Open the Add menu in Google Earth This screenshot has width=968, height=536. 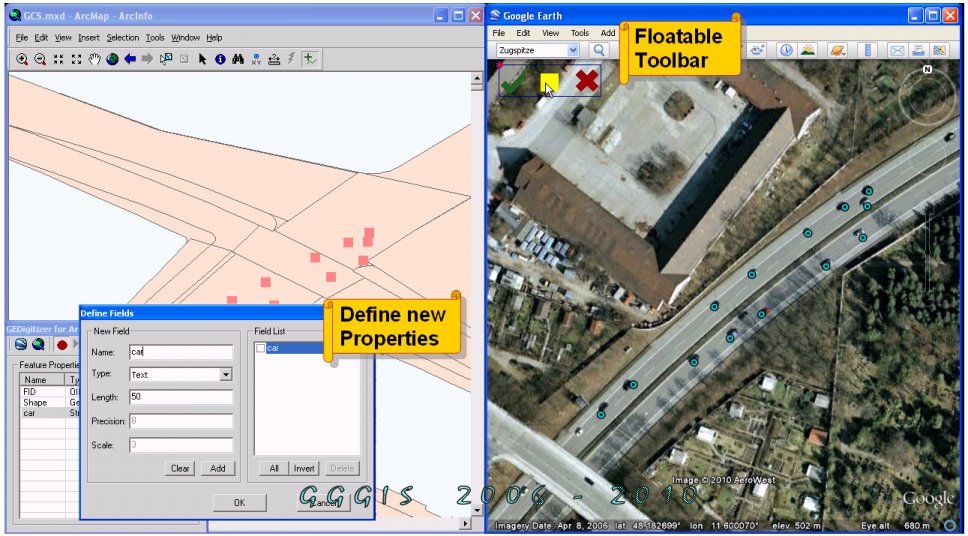[x=608, y=33]
